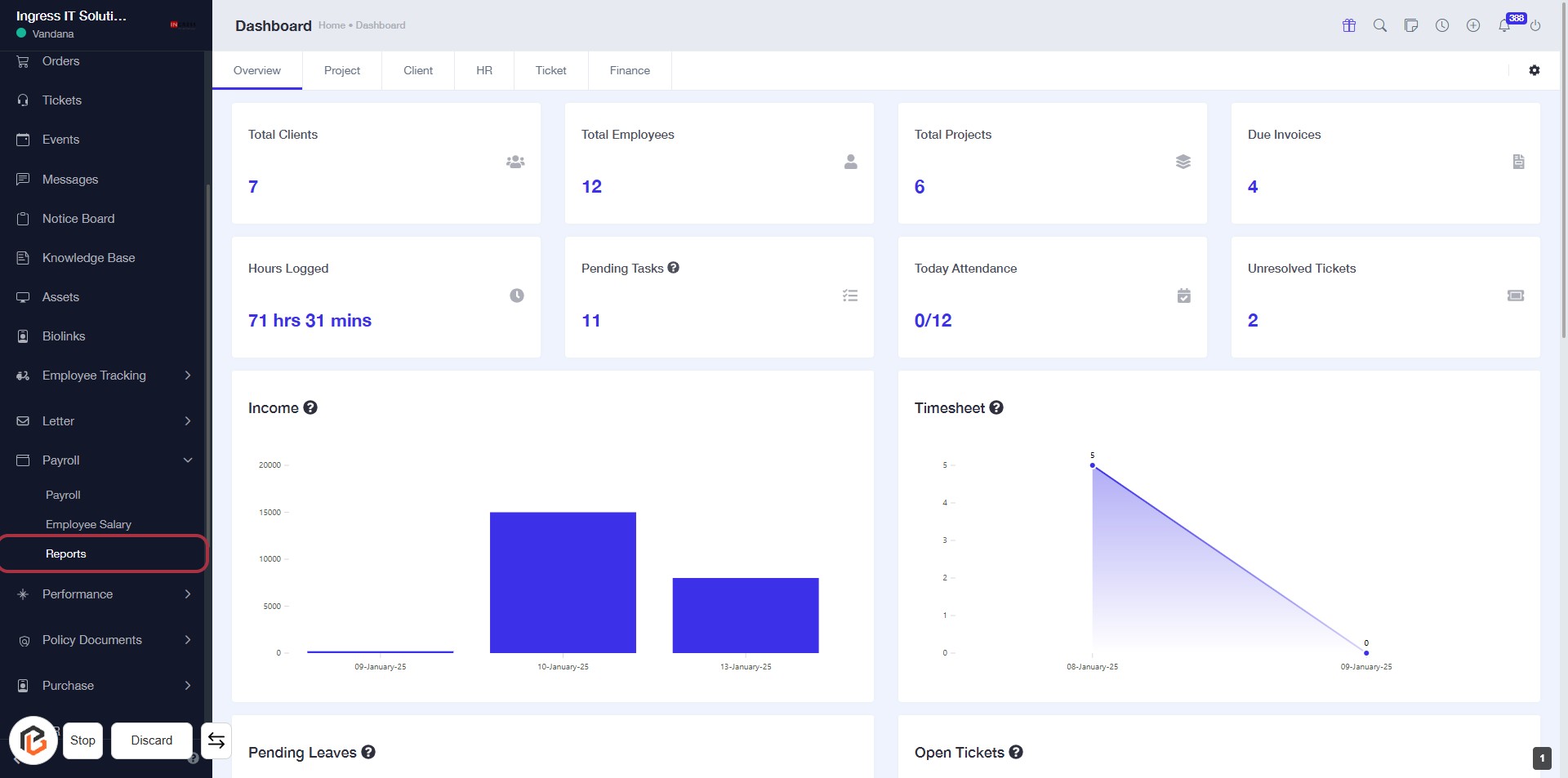Viewport: 1568px width, 778px height.
Task: Open the search magnifier icon
Action: point(1380,25)
